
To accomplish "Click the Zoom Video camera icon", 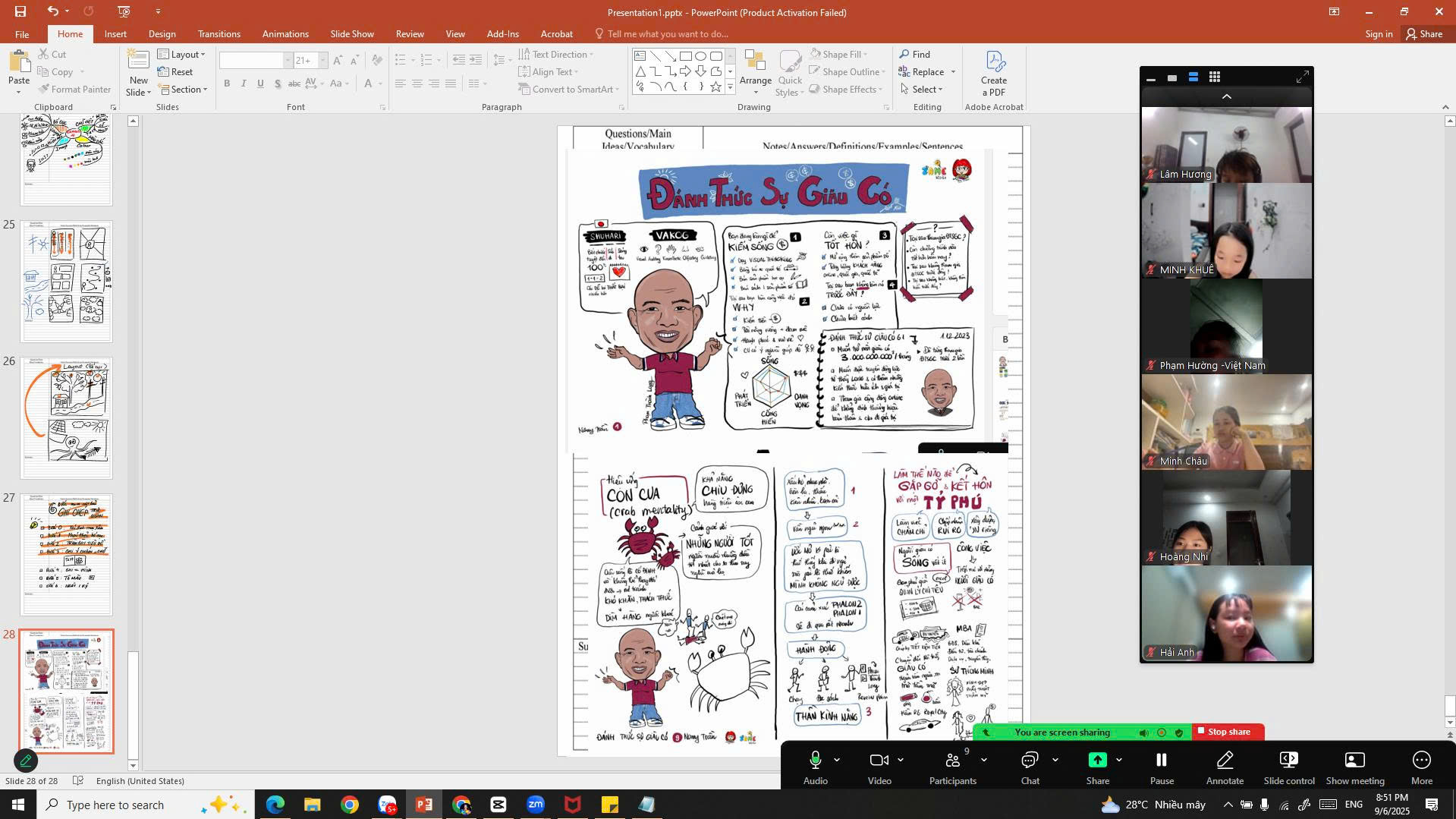I will (x=879, y=760).
